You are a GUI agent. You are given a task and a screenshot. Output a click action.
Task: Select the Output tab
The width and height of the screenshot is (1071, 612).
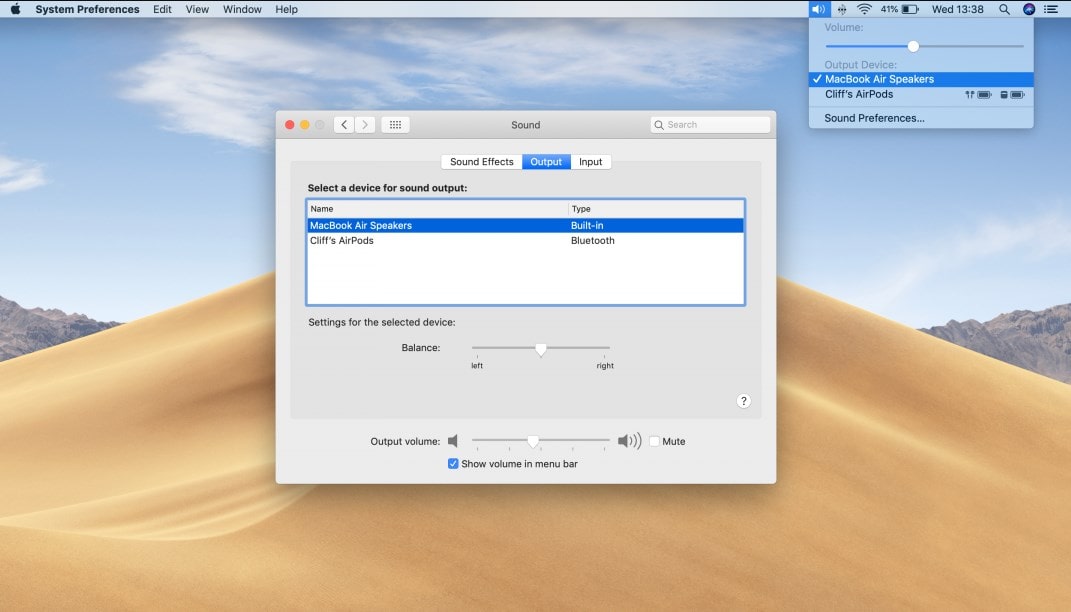(x=546, y=162)
